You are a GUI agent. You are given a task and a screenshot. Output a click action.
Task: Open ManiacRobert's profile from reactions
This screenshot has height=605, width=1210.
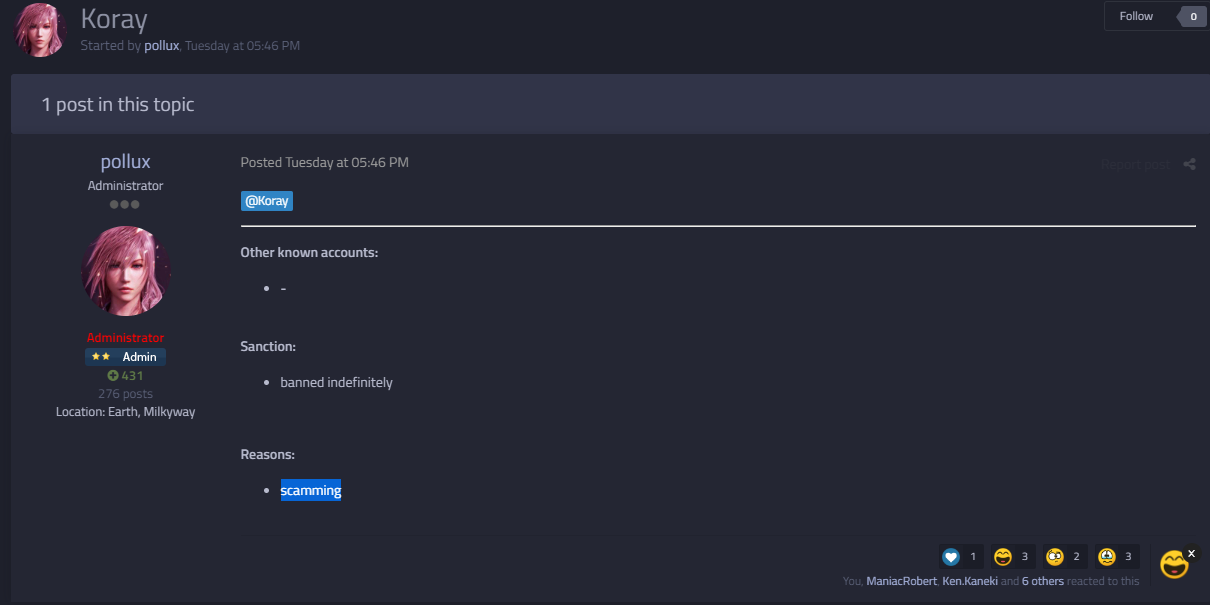click(x=901, y=581)
